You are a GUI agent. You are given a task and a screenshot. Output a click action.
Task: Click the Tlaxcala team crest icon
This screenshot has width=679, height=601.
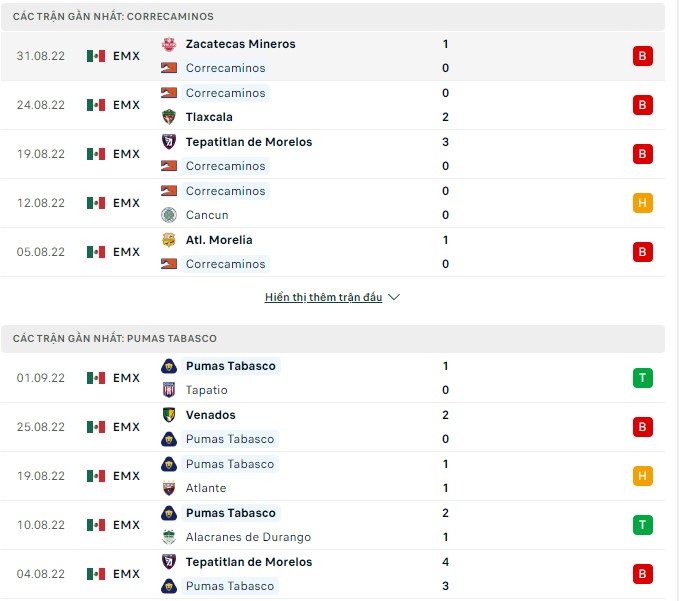pos(168,117)
